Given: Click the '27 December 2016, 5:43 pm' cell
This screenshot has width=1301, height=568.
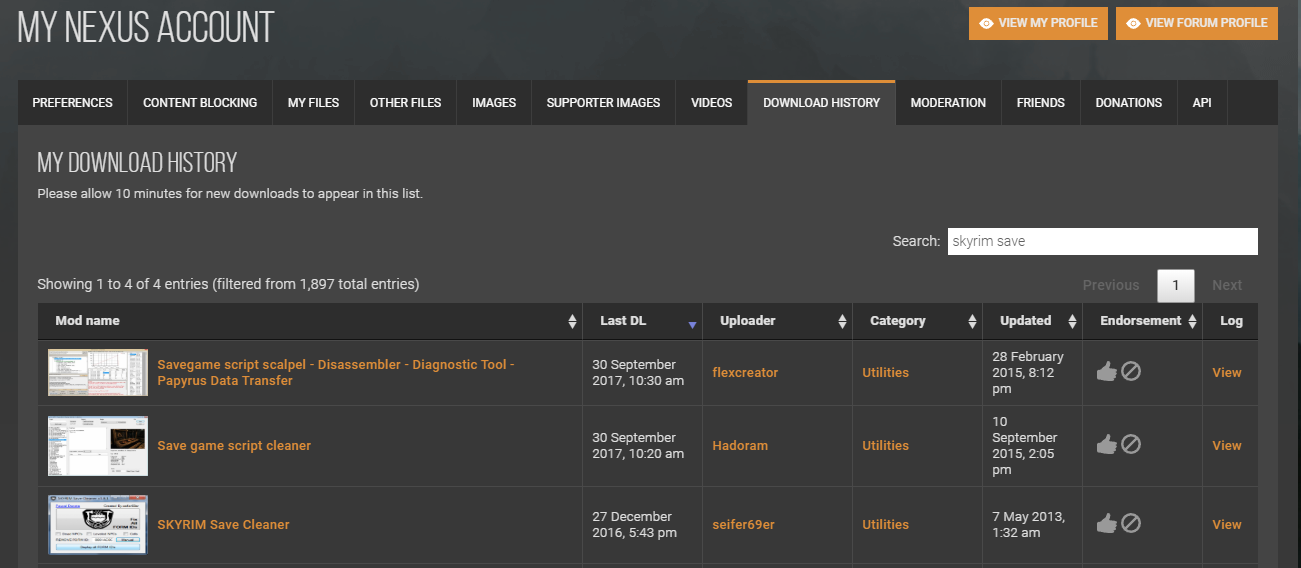Looking at the screenshot, I should [643, 524].
